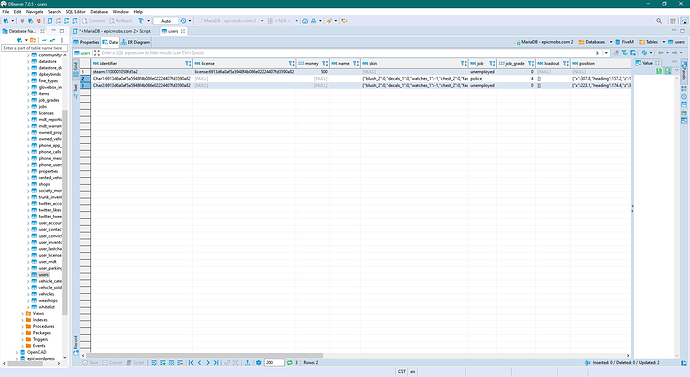Open result set settings gear icon
Screen dimensions: 690x377
(x=259, y=362)
